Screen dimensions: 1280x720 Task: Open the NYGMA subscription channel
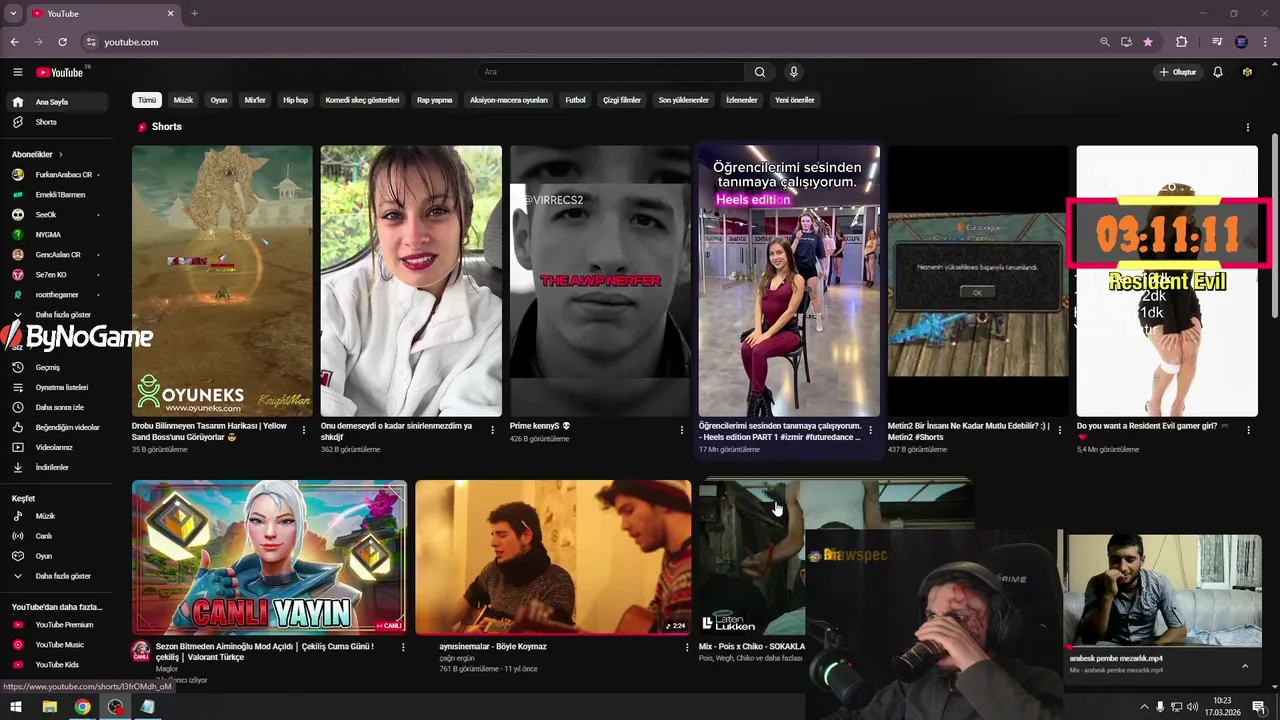click(60, 235)
